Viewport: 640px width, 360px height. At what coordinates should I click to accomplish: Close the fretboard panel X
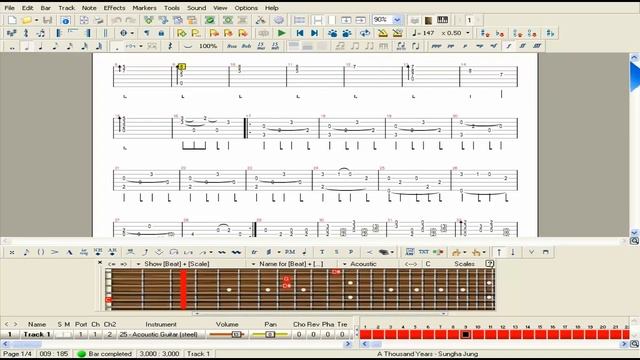(x=100, y=263)
